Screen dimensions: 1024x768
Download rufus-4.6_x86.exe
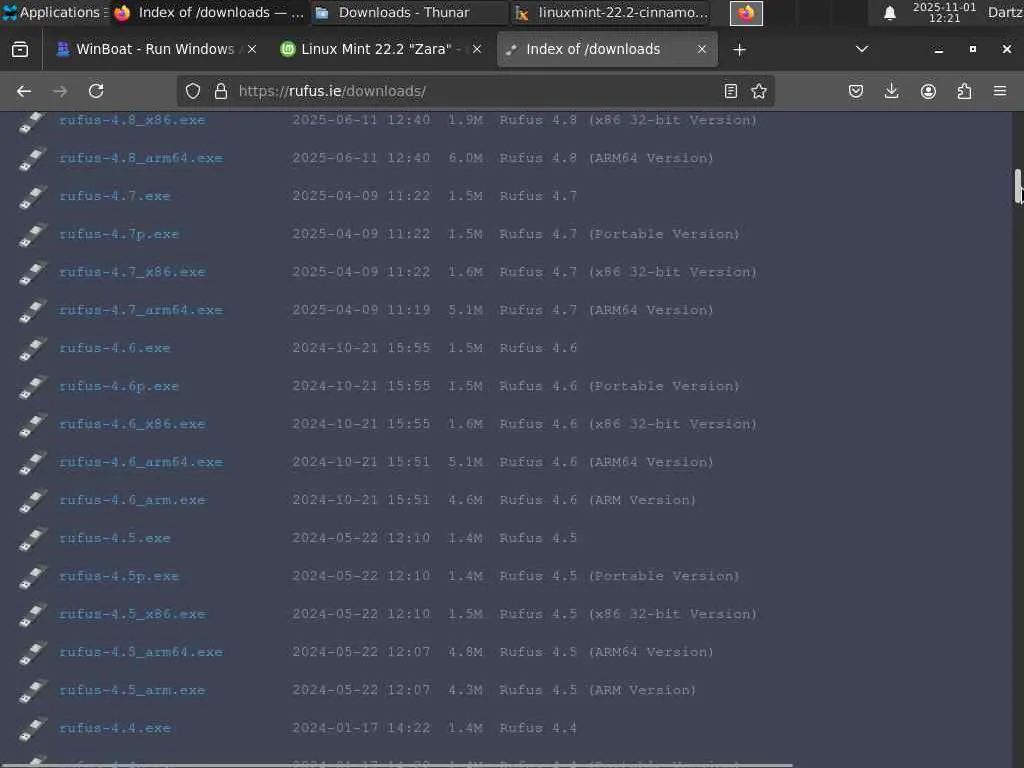(132, 424)
